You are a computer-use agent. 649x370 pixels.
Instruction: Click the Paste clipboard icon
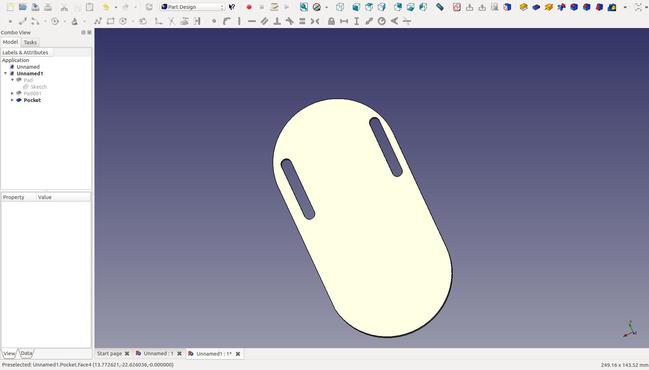tap(89, 7)
